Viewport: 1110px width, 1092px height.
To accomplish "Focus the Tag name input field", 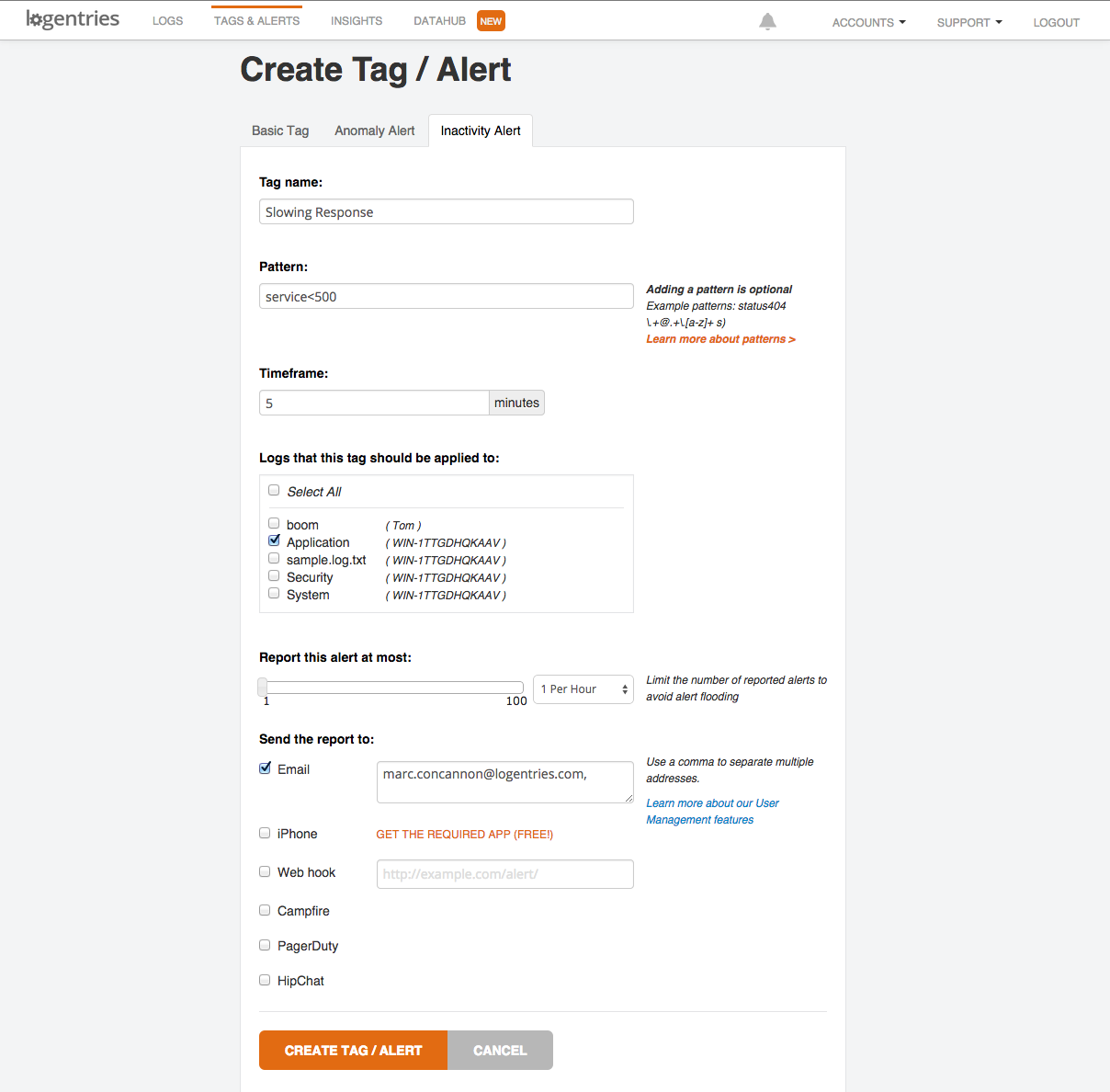I will [446, 212].
